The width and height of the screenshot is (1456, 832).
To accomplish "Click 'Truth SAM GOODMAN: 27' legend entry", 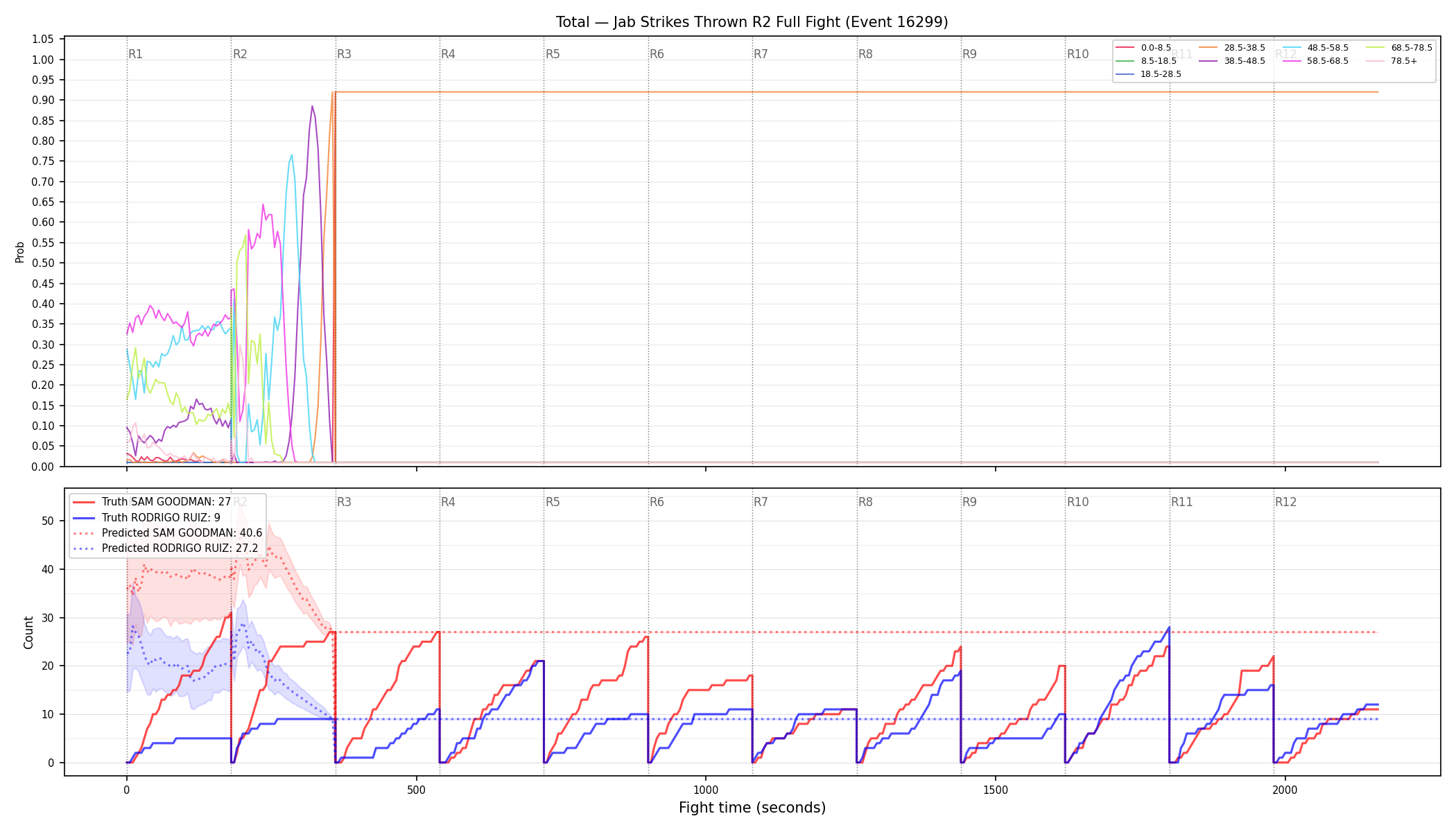I will (x=166, y=502).
